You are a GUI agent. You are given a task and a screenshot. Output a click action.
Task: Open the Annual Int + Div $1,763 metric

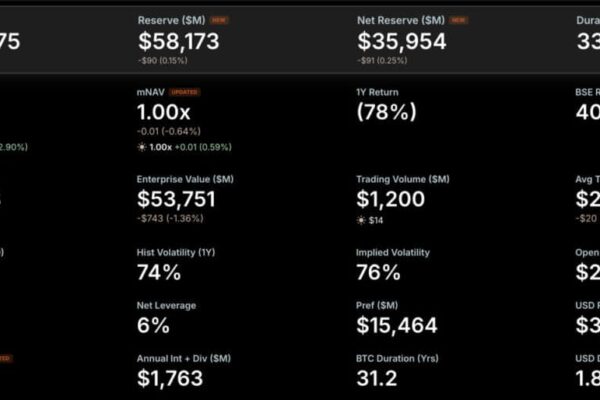170,378
